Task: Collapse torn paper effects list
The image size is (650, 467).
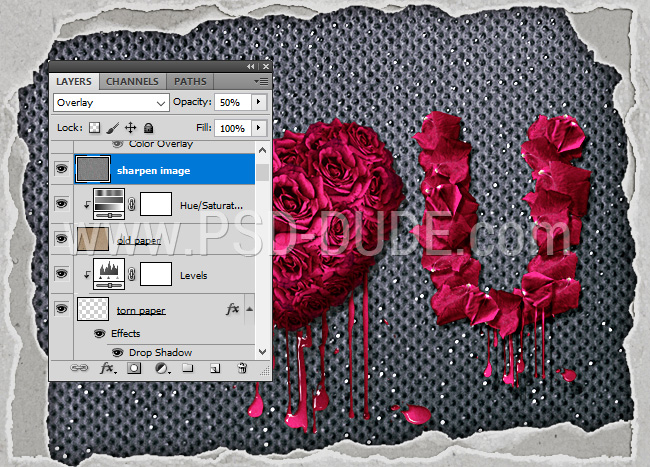Action: 250,309
